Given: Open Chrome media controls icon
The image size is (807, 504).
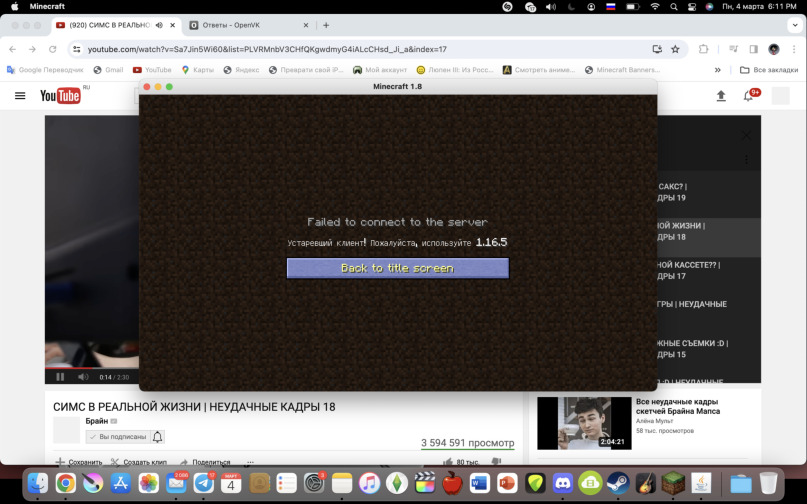Looking at the screenshot, I should point(733,49).
